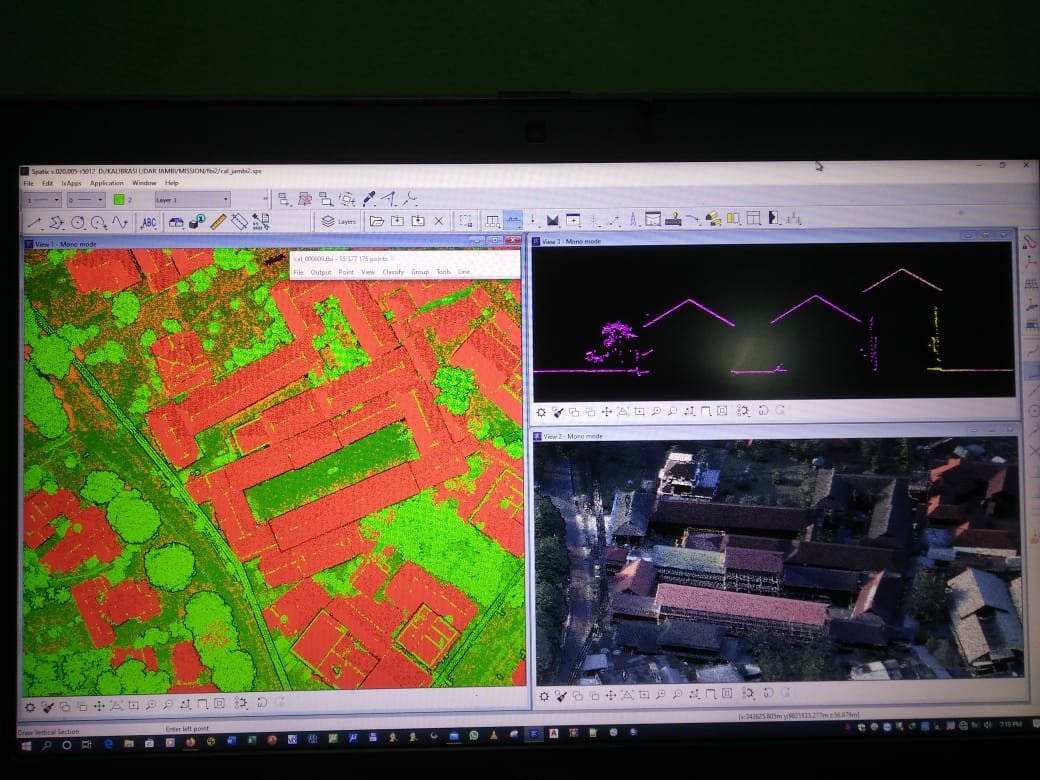The image size is (1040, 780).
Task: Open the Window menu
Action: click(x=144, y=183)
